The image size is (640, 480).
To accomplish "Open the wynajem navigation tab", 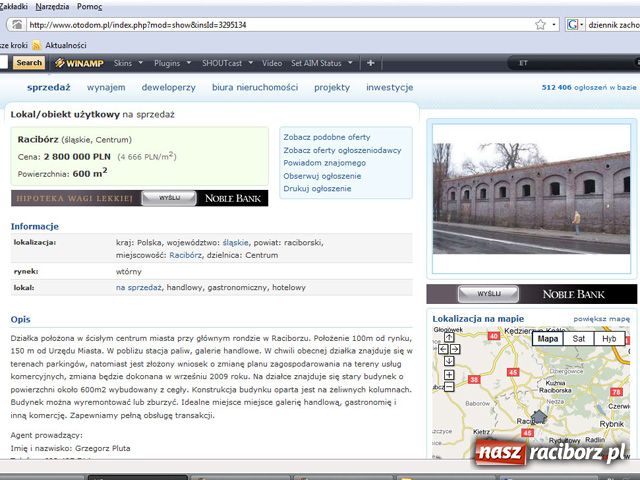I will 106,87.
